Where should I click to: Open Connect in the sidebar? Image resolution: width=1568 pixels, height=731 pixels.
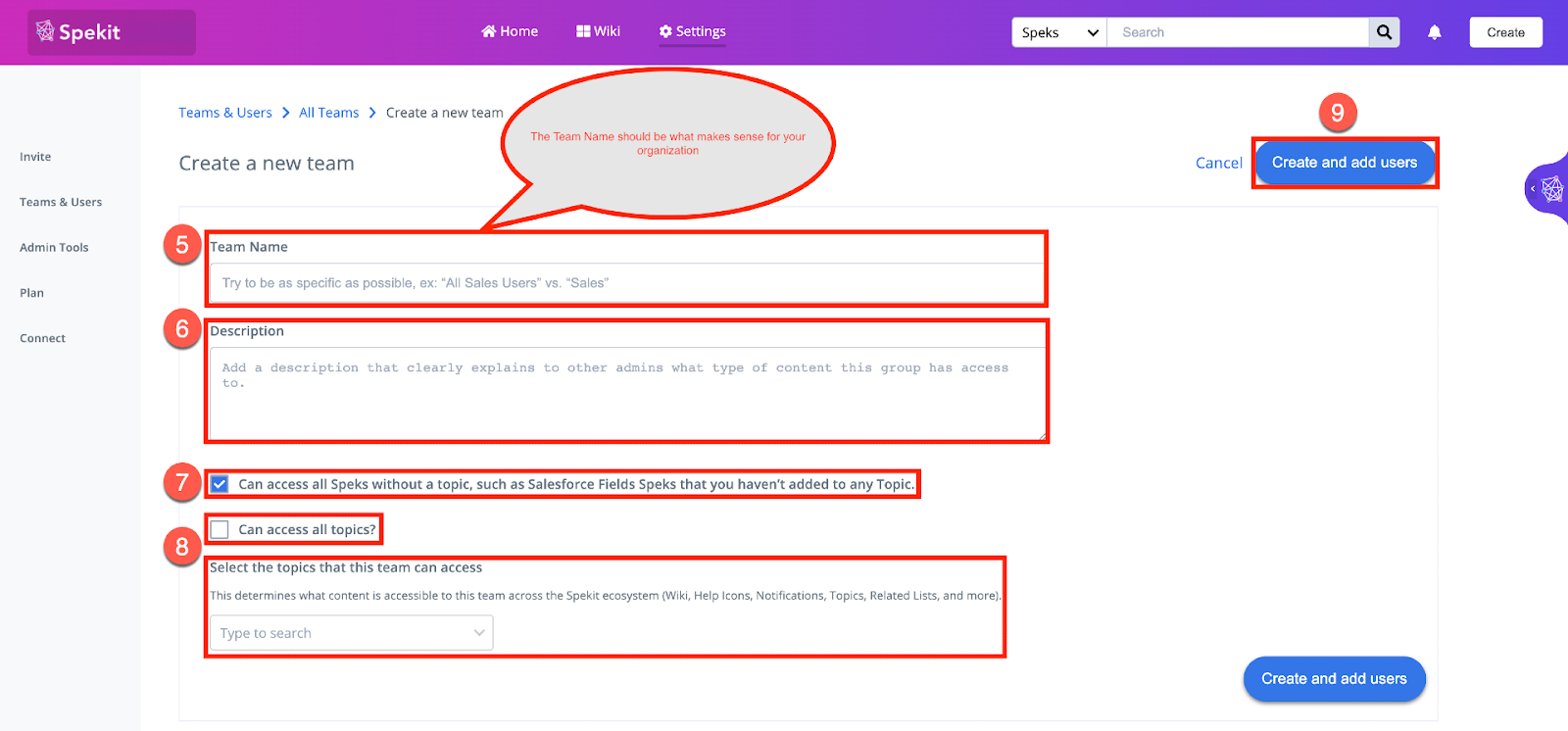click(42, 338)
